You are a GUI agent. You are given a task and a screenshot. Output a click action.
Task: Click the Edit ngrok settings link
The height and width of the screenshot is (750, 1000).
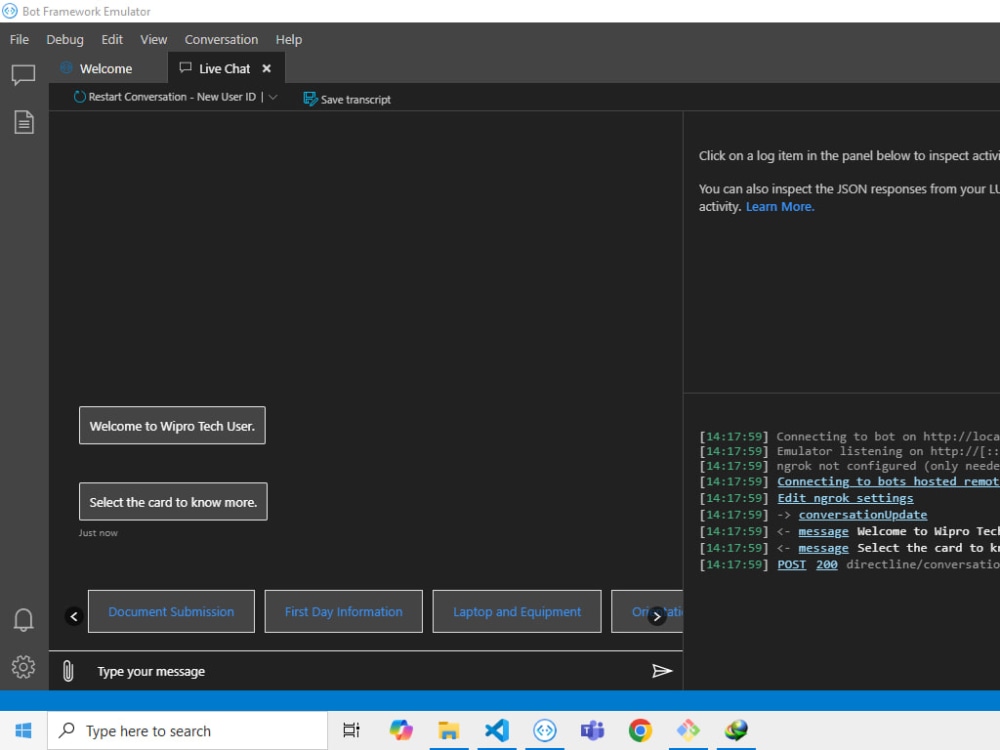[845, 497]
